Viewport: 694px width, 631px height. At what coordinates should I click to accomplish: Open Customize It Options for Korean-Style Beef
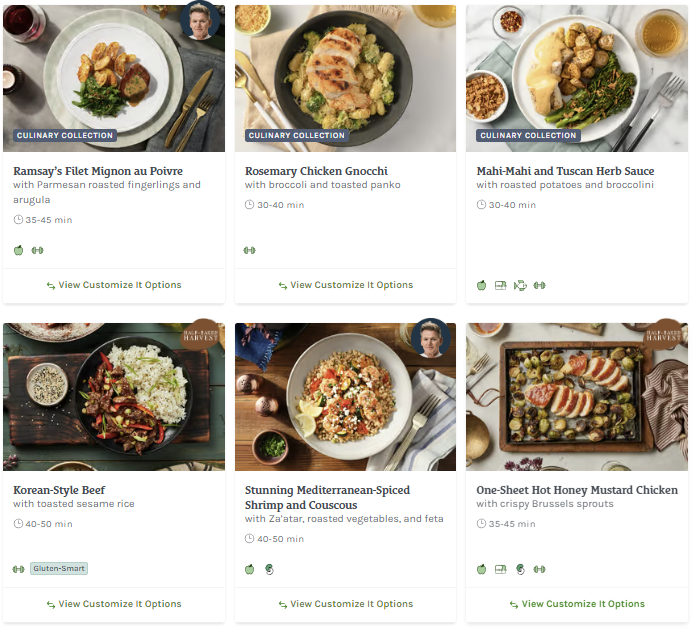pos(114,604)
